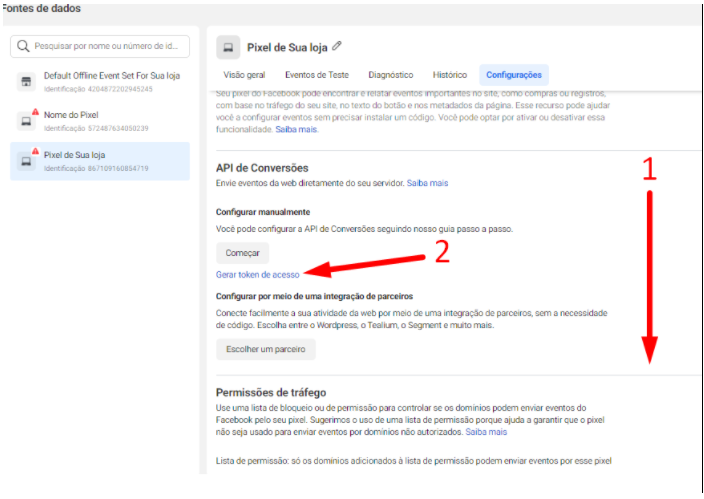Click the Permissões de tráfego heading
The height and width of the screenshot is (499, 704).
[271, 393]
